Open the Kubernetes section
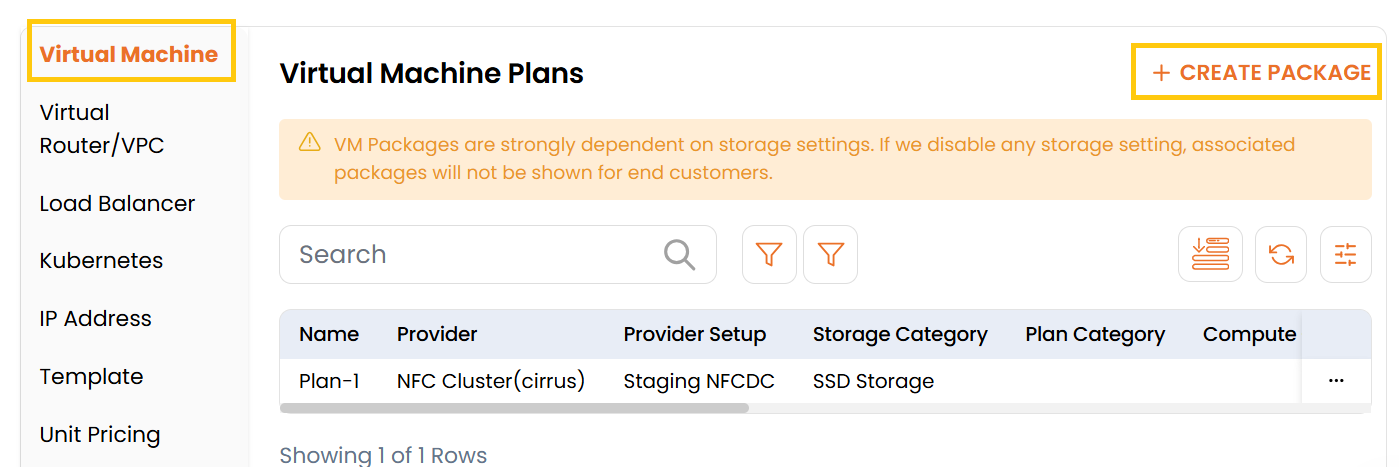Viewport: 1399px width, 467px height. coord(101,261)
